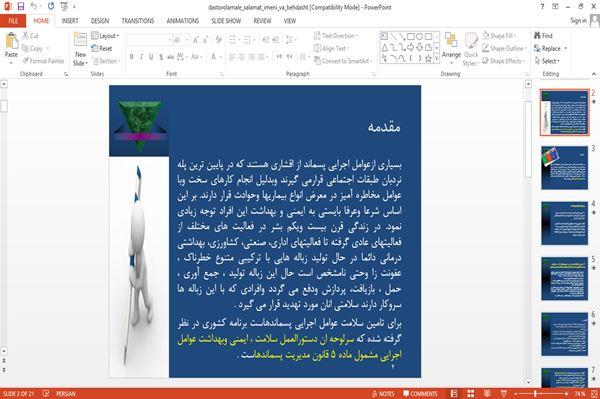The width and height of the screenshot is (600, 399).
Task: Apply Strikethrough abc icon
Action: [170, 57]
